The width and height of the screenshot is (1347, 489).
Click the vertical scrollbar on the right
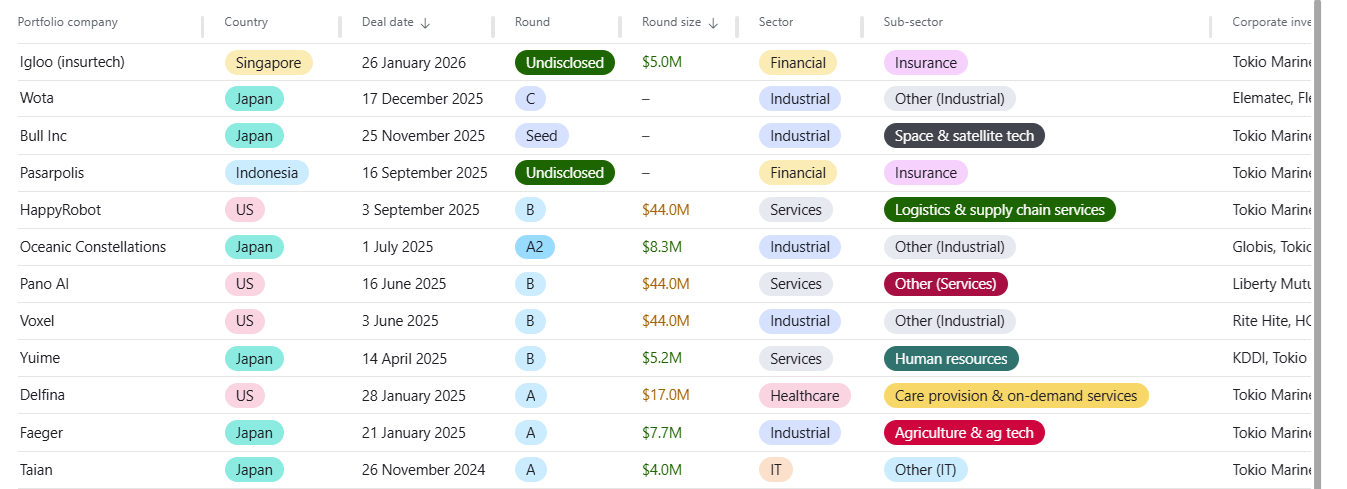click(1318, 240)
